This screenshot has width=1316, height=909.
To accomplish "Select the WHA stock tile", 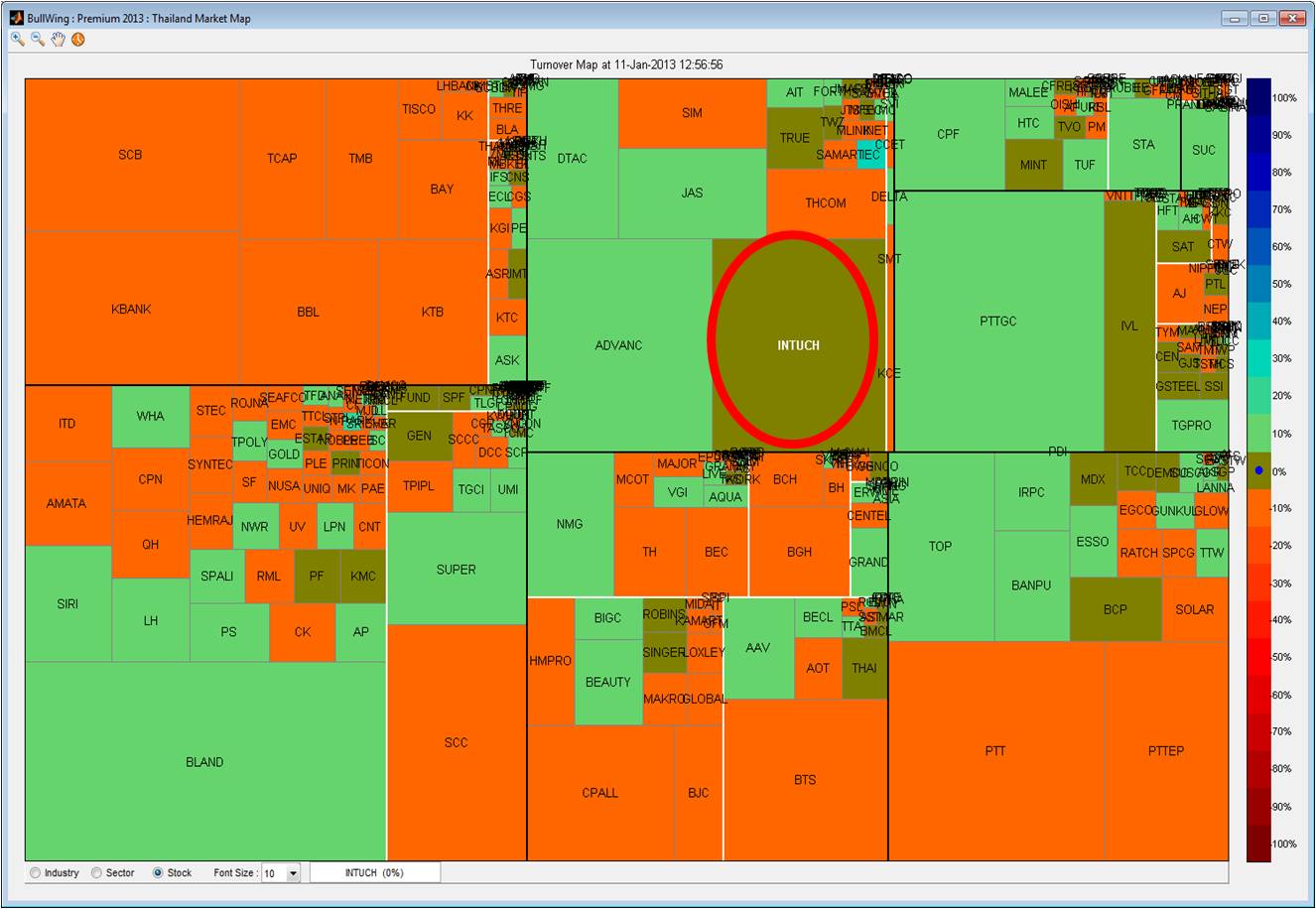I will (151, 416).
